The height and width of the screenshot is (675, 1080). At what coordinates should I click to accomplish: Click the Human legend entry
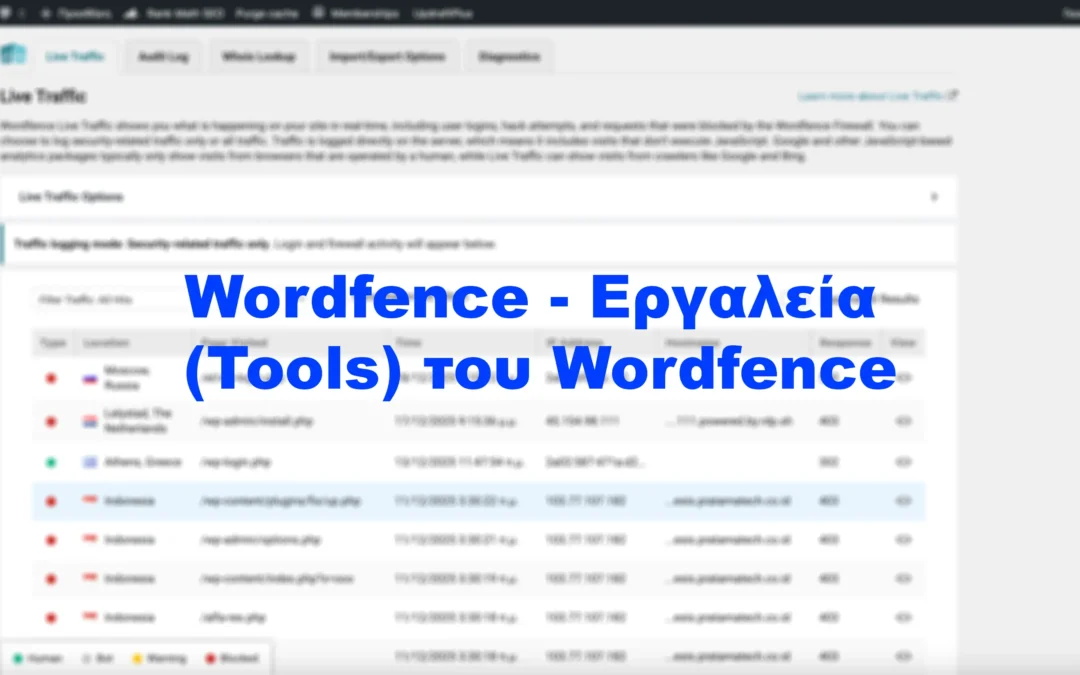point(38,658)
